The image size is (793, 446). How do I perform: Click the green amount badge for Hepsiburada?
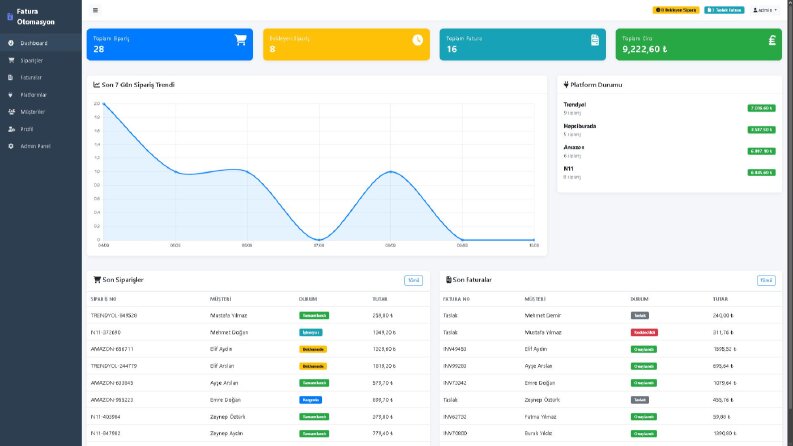point(761,130)
